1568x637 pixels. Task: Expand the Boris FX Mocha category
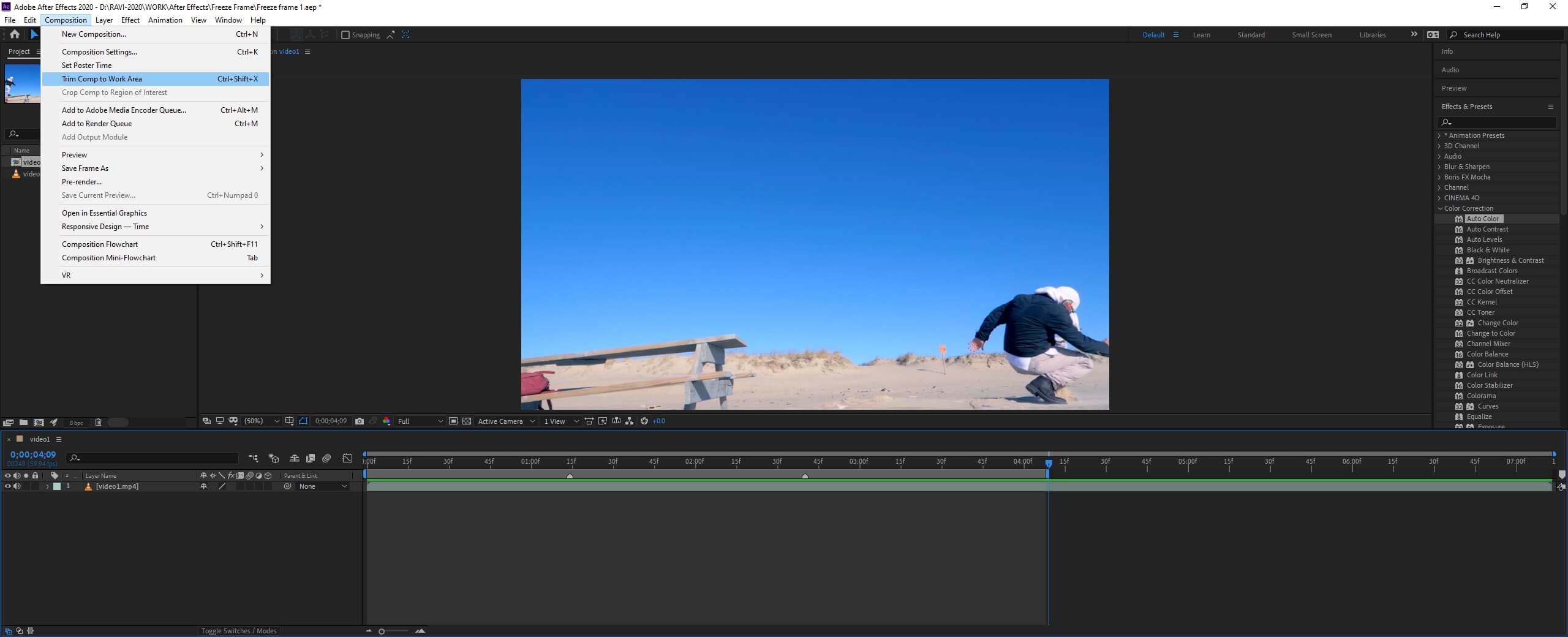(1439, 177)
